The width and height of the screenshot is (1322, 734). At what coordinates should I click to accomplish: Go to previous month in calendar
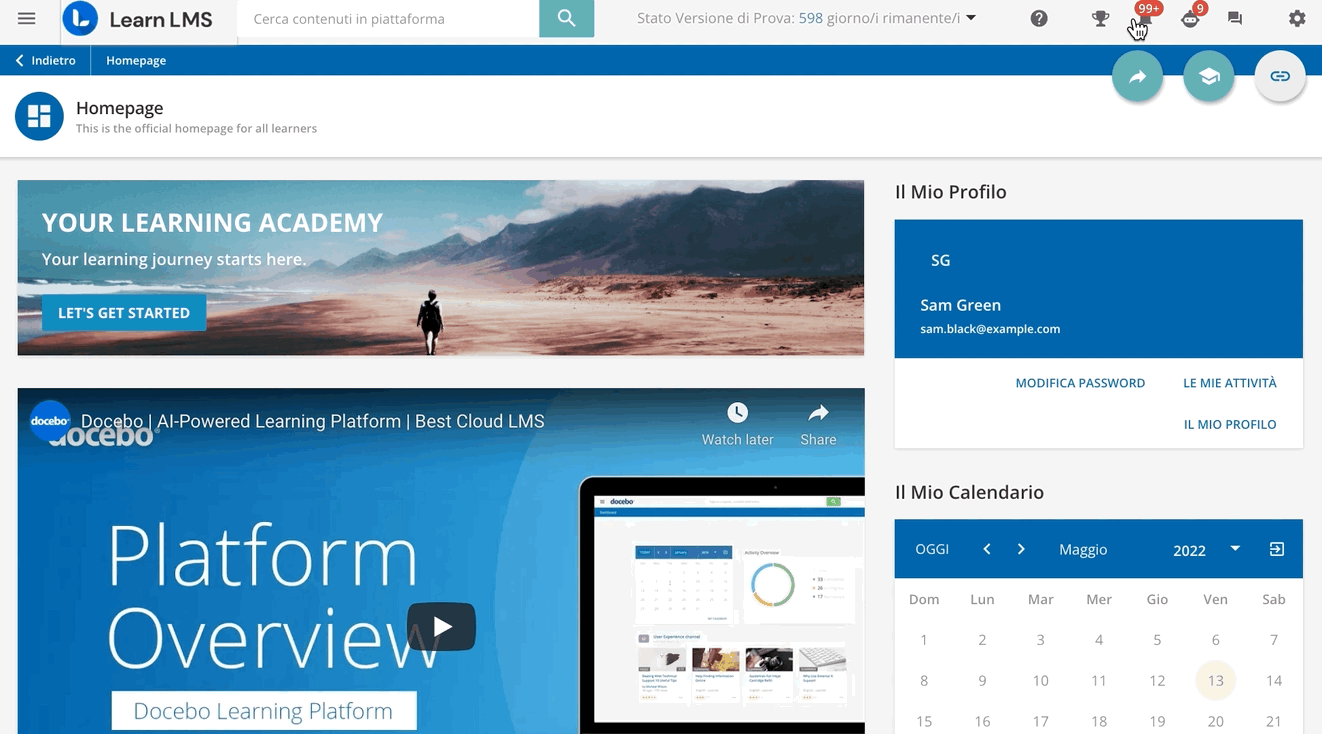coord(987,549)
